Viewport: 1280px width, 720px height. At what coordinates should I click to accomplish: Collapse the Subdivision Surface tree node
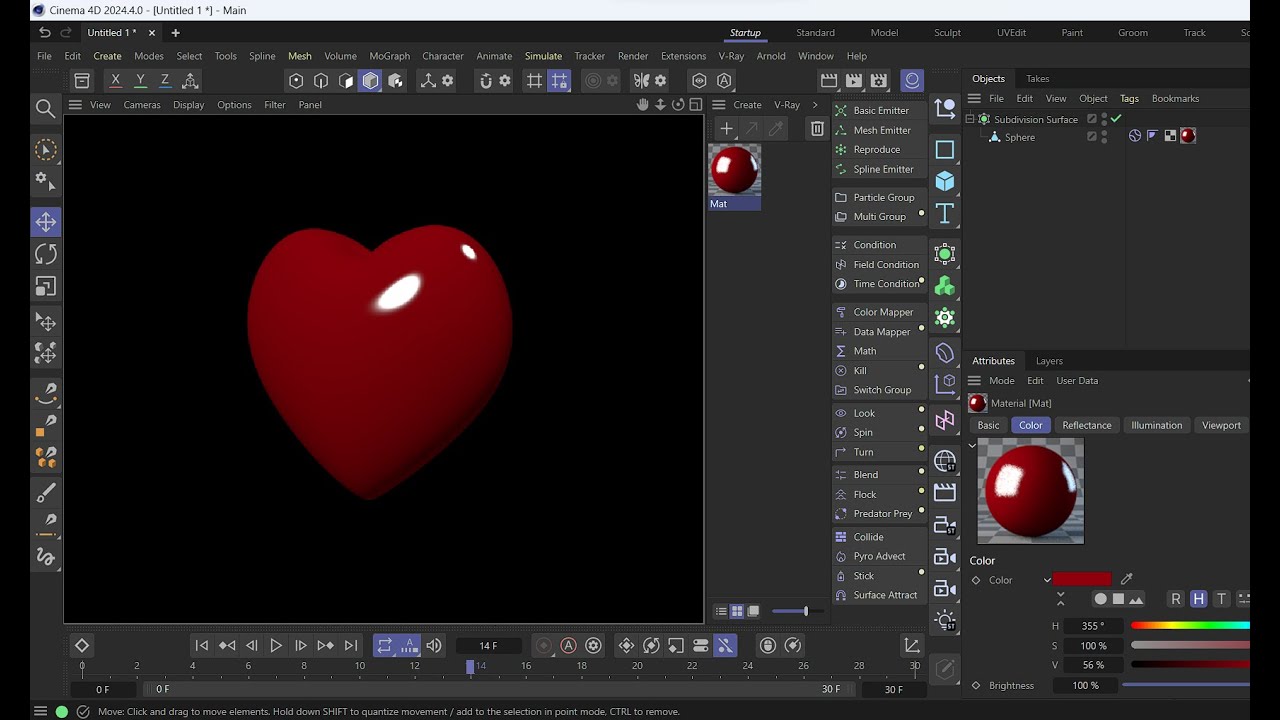point(970,119)
